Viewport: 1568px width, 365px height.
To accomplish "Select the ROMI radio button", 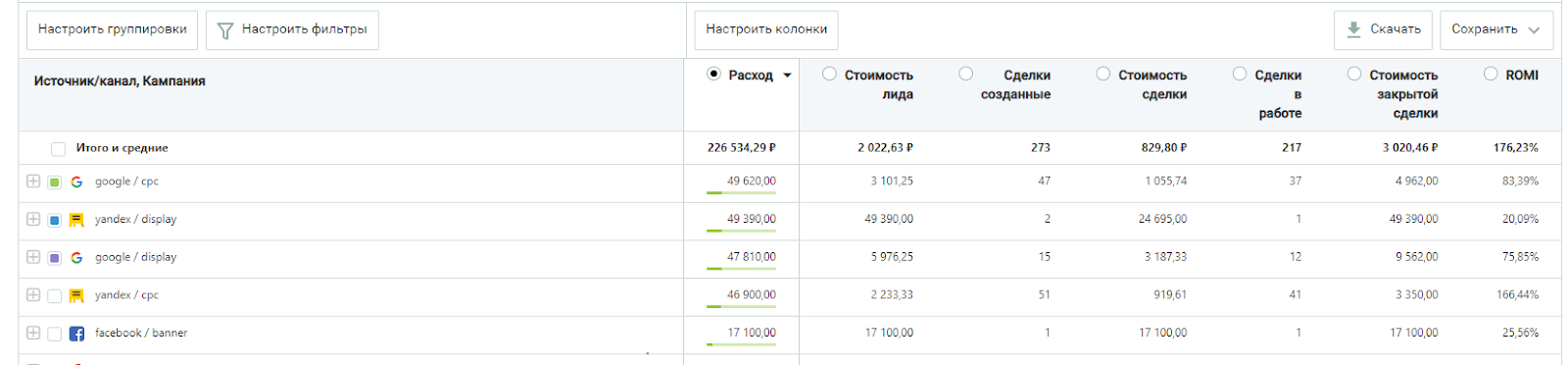I will click(x=1491, y=74).
